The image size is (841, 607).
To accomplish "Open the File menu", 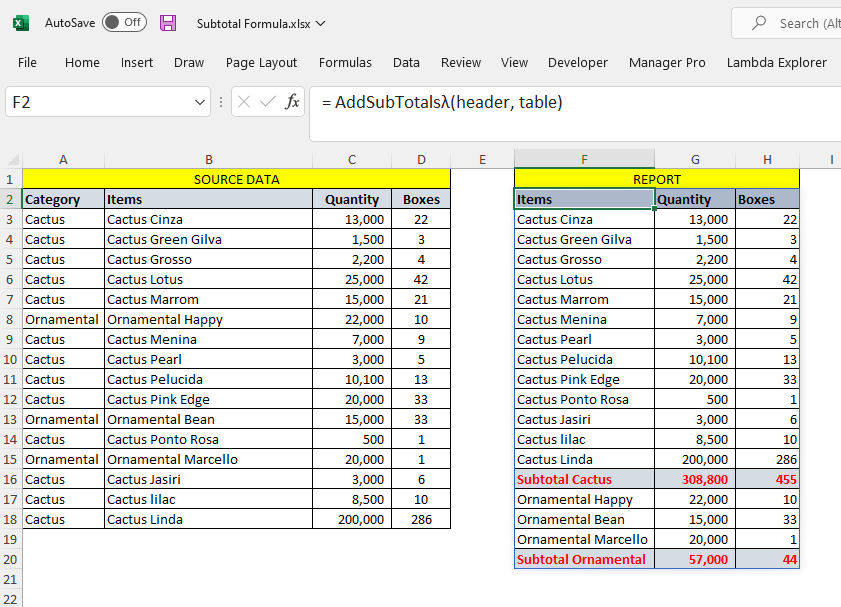I will pos(27,62).
